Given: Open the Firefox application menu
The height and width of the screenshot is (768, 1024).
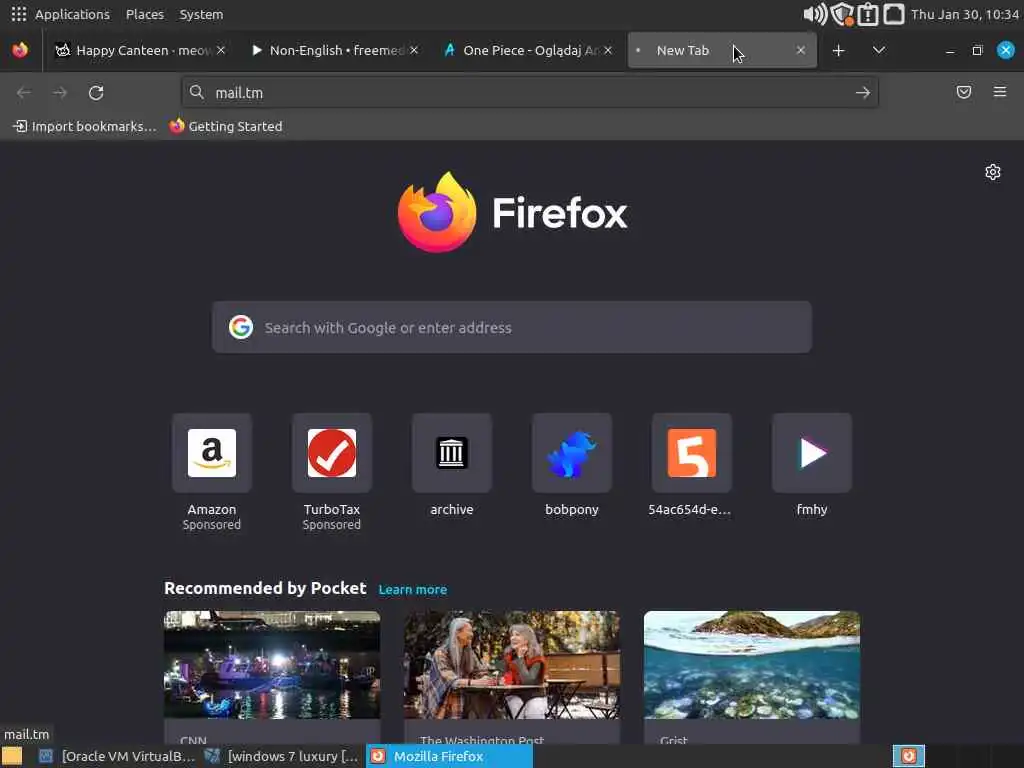Looking at the screenshot, I should click(1000, 92).
